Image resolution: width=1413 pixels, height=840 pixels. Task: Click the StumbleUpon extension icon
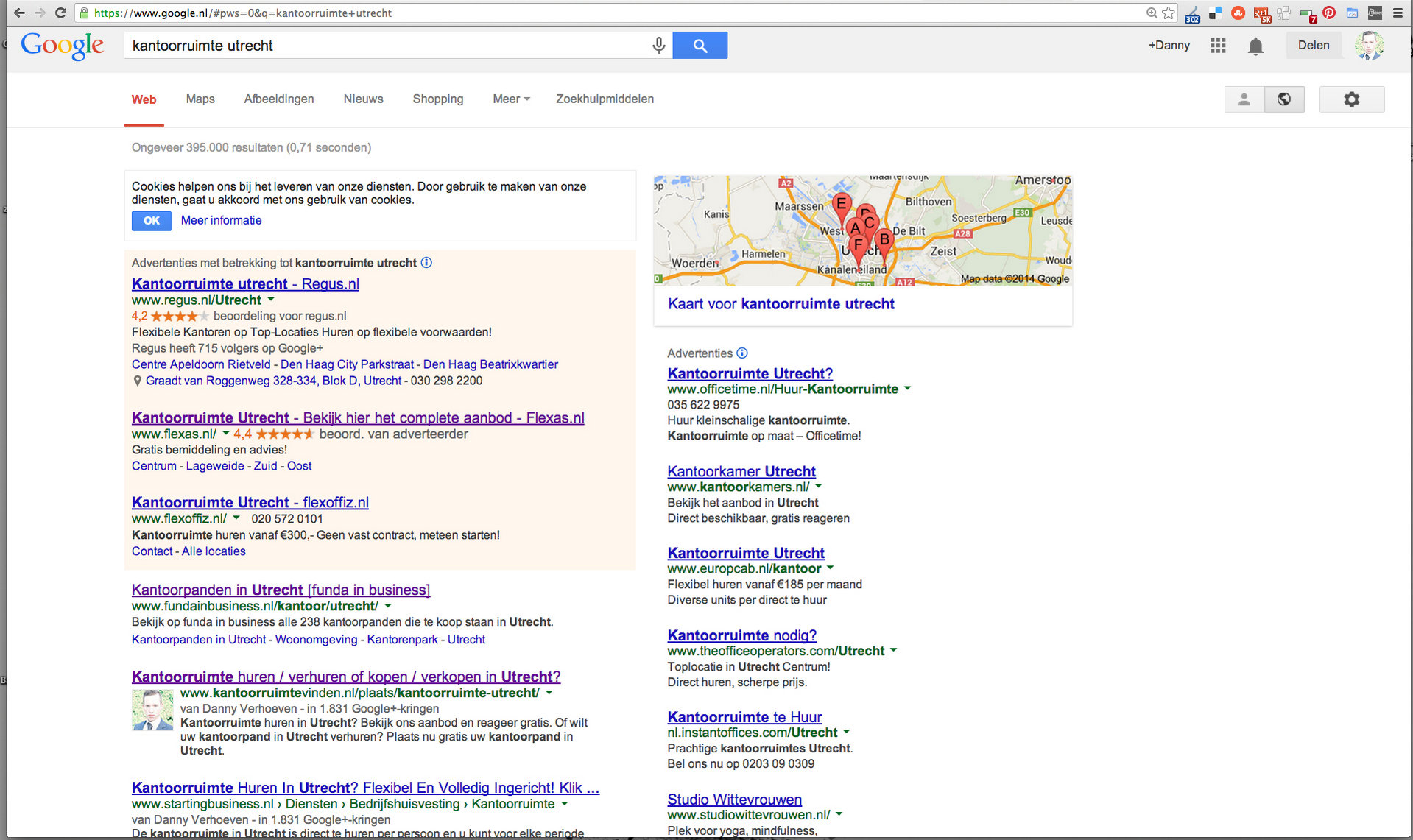[x=1238, y=13]
